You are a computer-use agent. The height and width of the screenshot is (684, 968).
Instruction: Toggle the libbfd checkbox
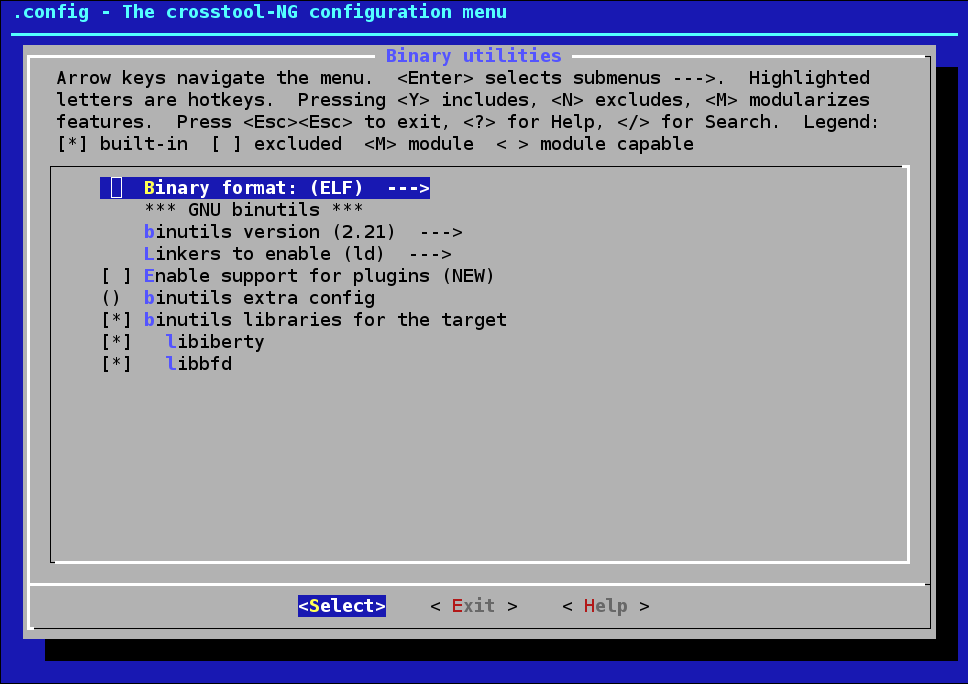point(117,364)
